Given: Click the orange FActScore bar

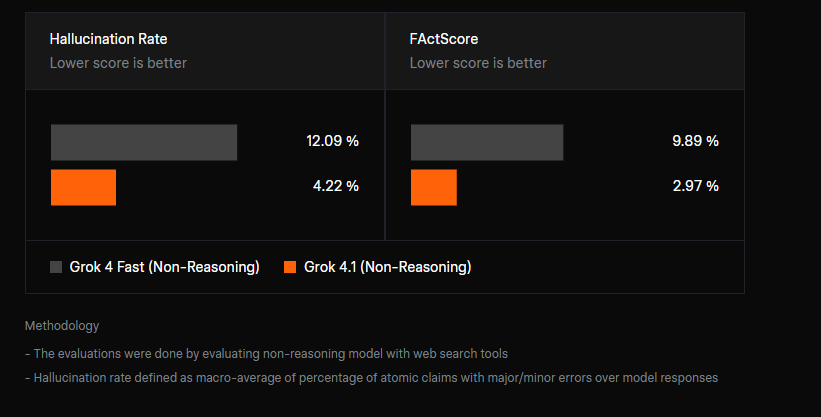Looking at the screenshot, I should [x=433, y=187].
